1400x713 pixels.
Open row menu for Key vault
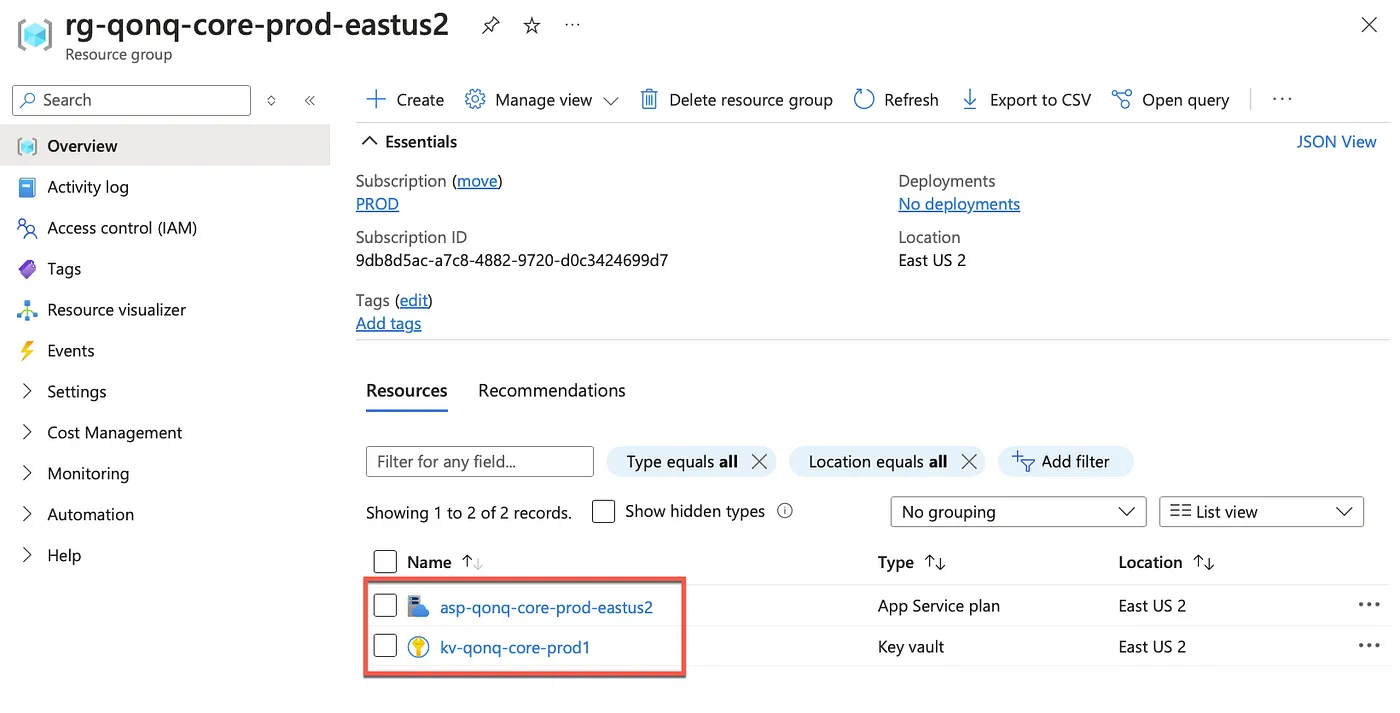(x=1369, y=646)
